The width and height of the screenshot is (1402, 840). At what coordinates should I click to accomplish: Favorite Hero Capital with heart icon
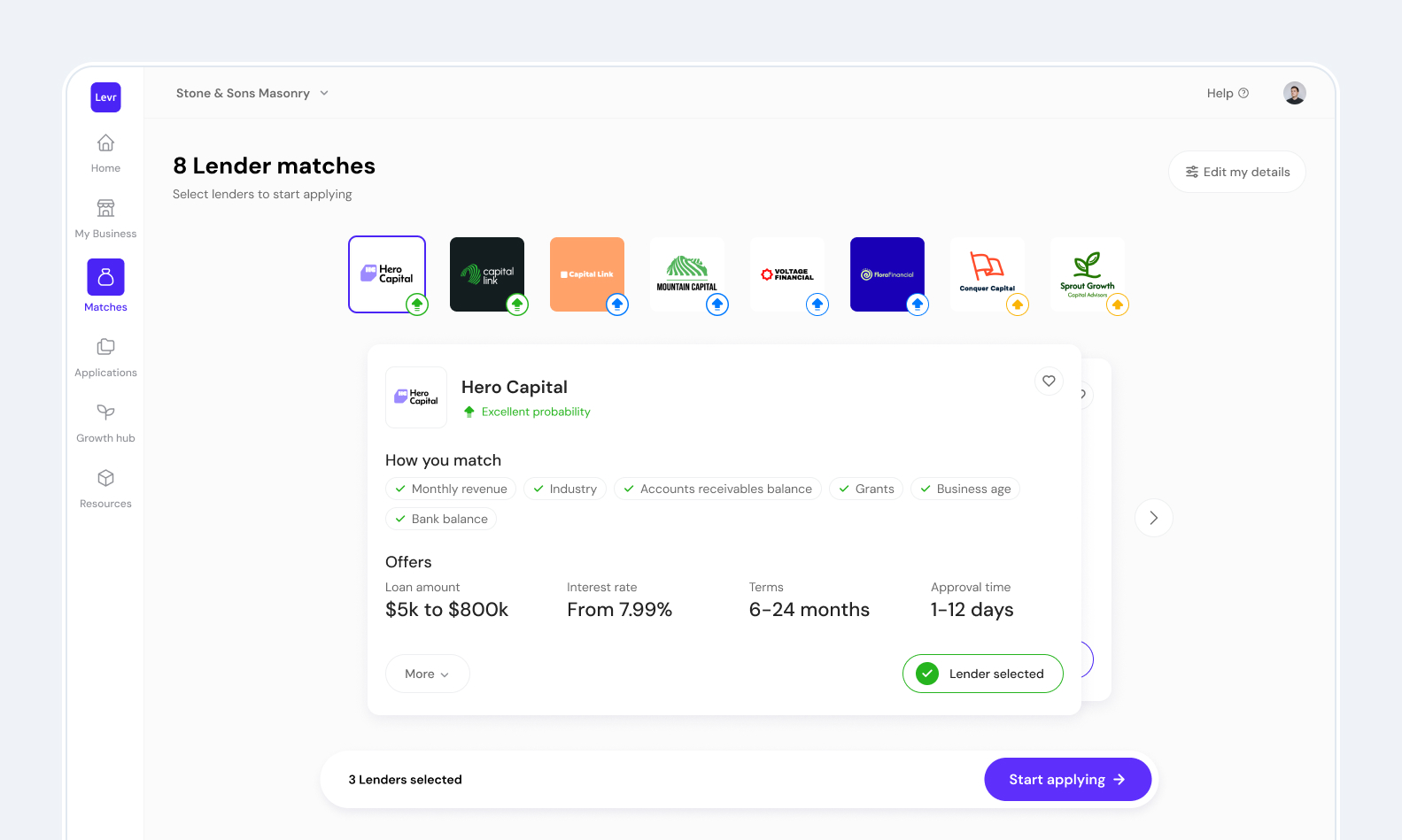[1049, 381]
